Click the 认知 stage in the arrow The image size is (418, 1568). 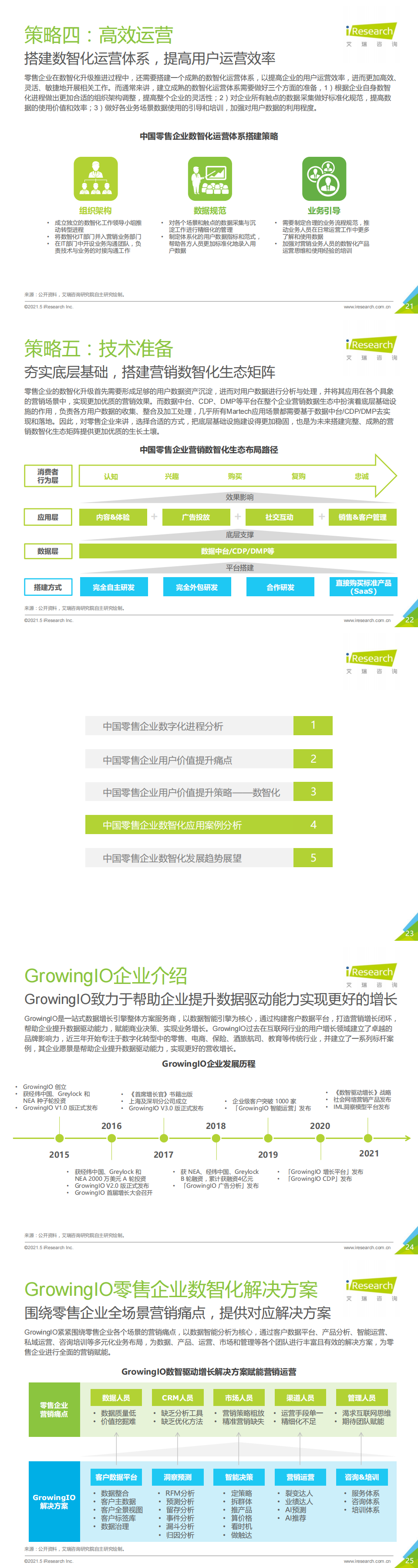pos(111,476)
